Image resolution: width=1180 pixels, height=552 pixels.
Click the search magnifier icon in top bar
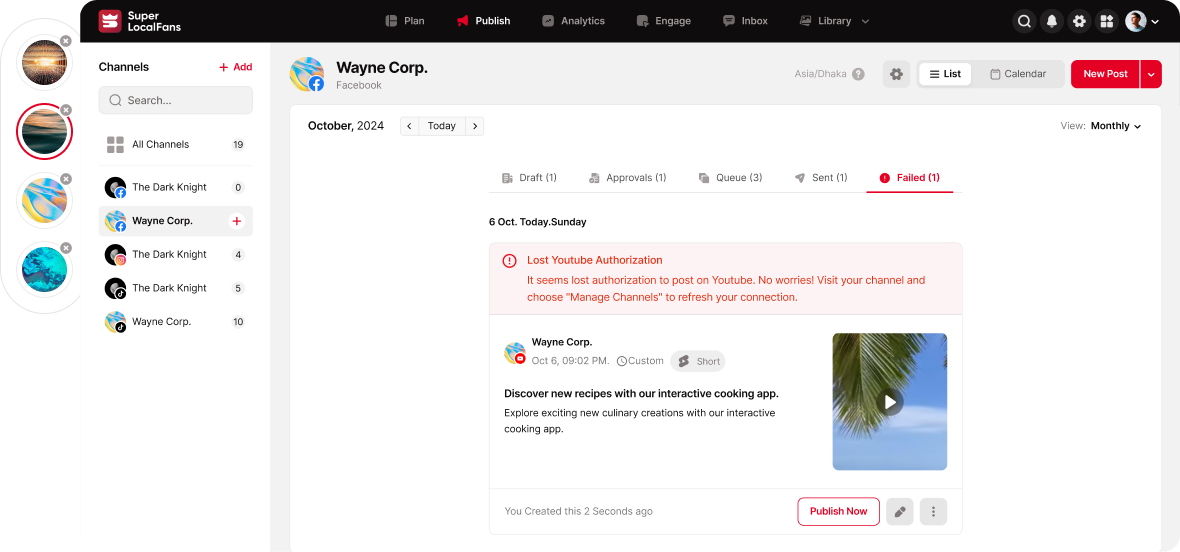[1024, 21]
